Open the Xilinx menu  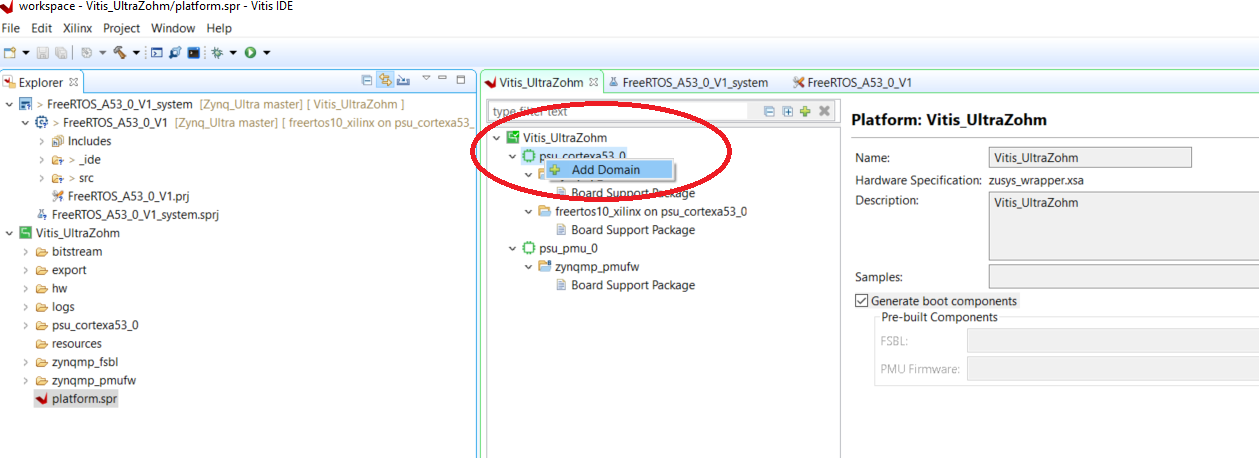77,28
